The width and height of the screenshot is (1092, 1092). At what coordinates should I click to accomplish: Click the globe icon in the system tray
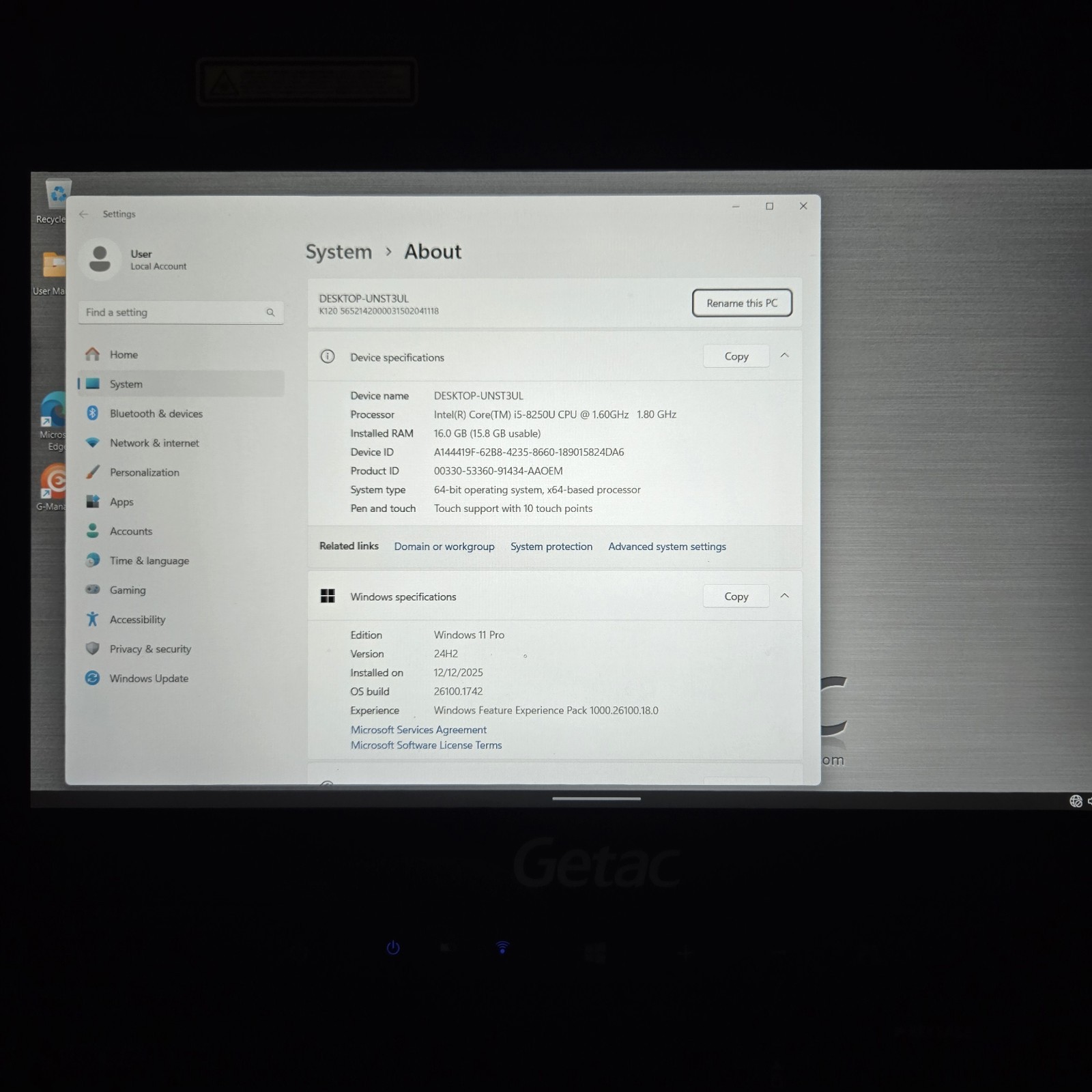pos(1076,801)
